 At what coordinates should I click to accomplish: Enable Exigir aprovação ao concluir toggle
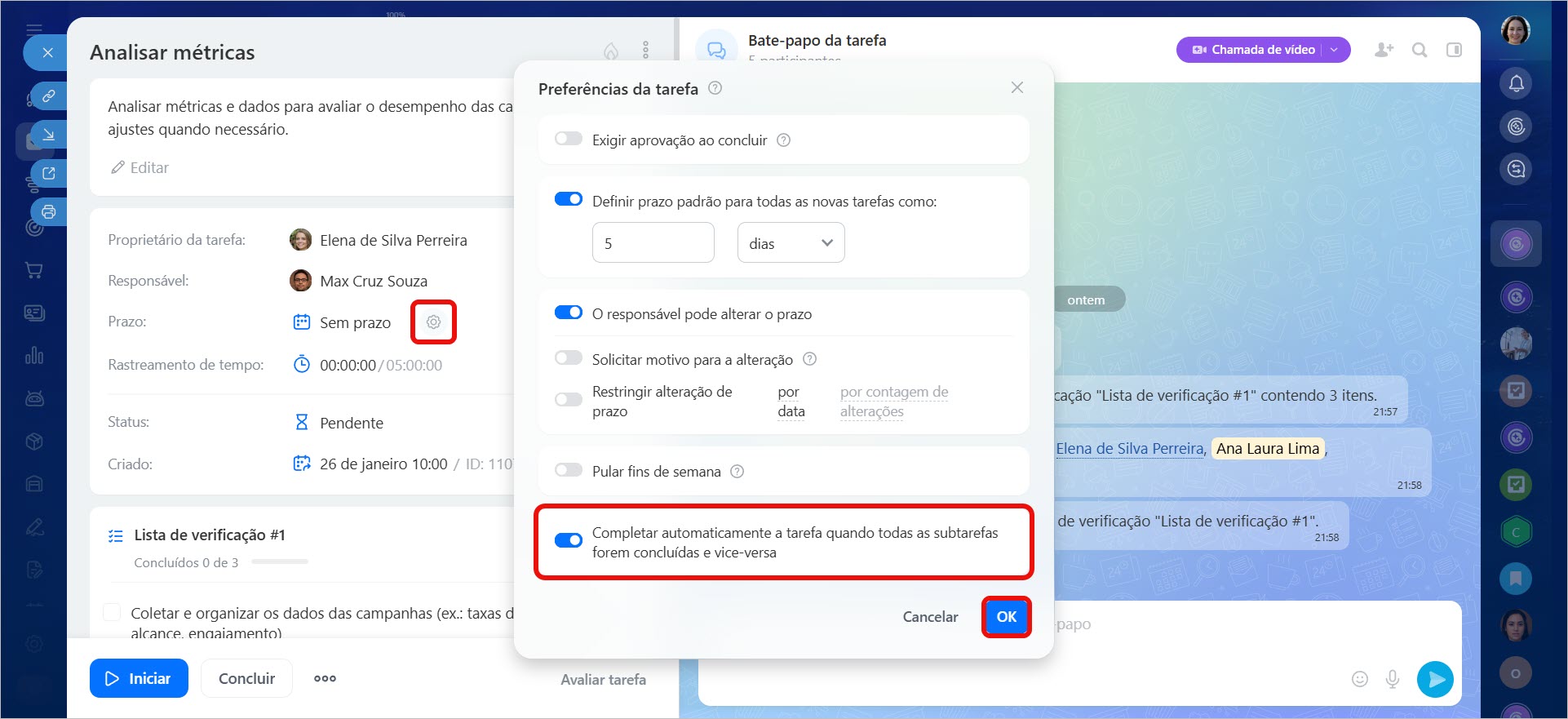click(569, 140)
